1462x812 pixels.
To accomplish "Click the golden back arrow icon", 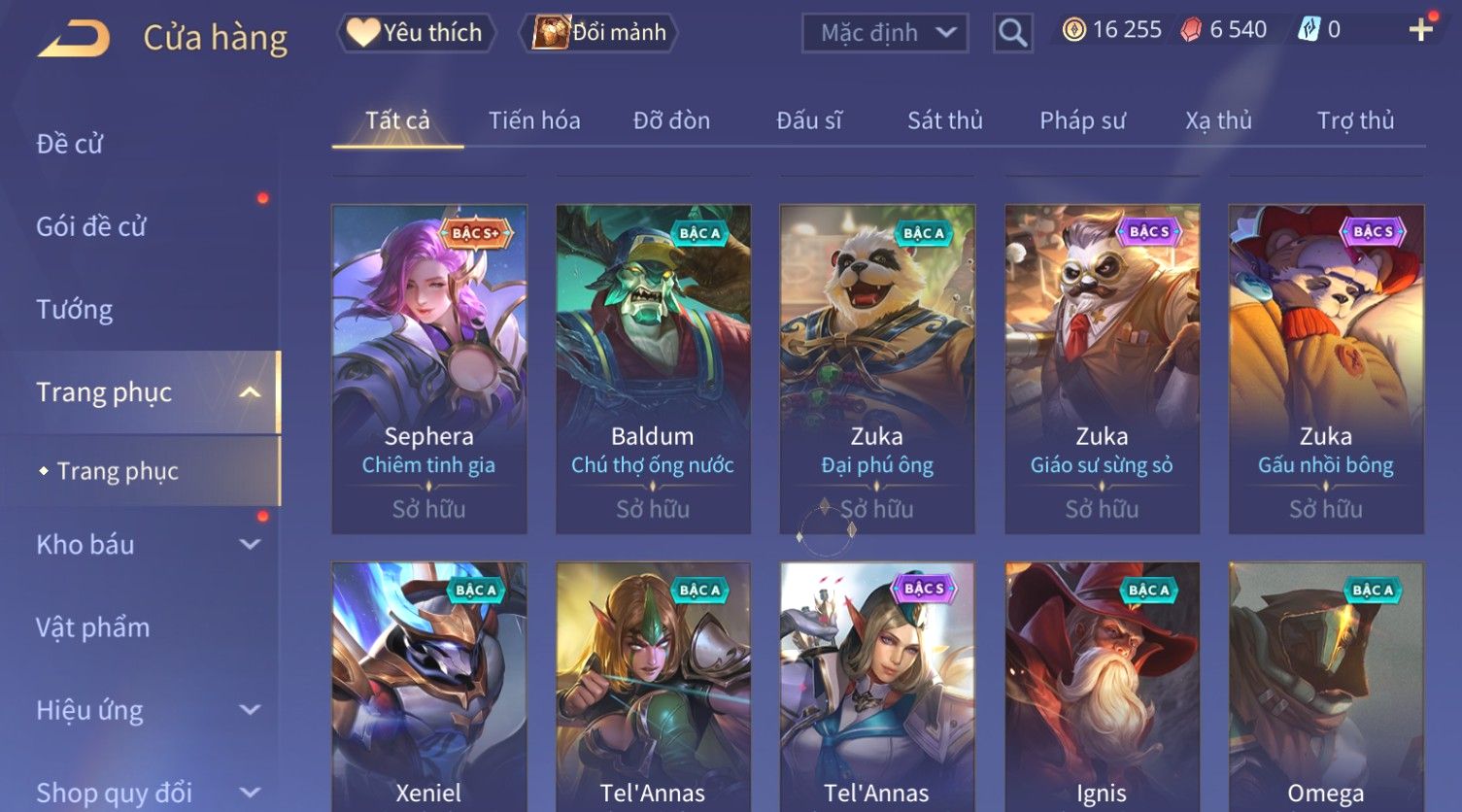I will [74, 39].
